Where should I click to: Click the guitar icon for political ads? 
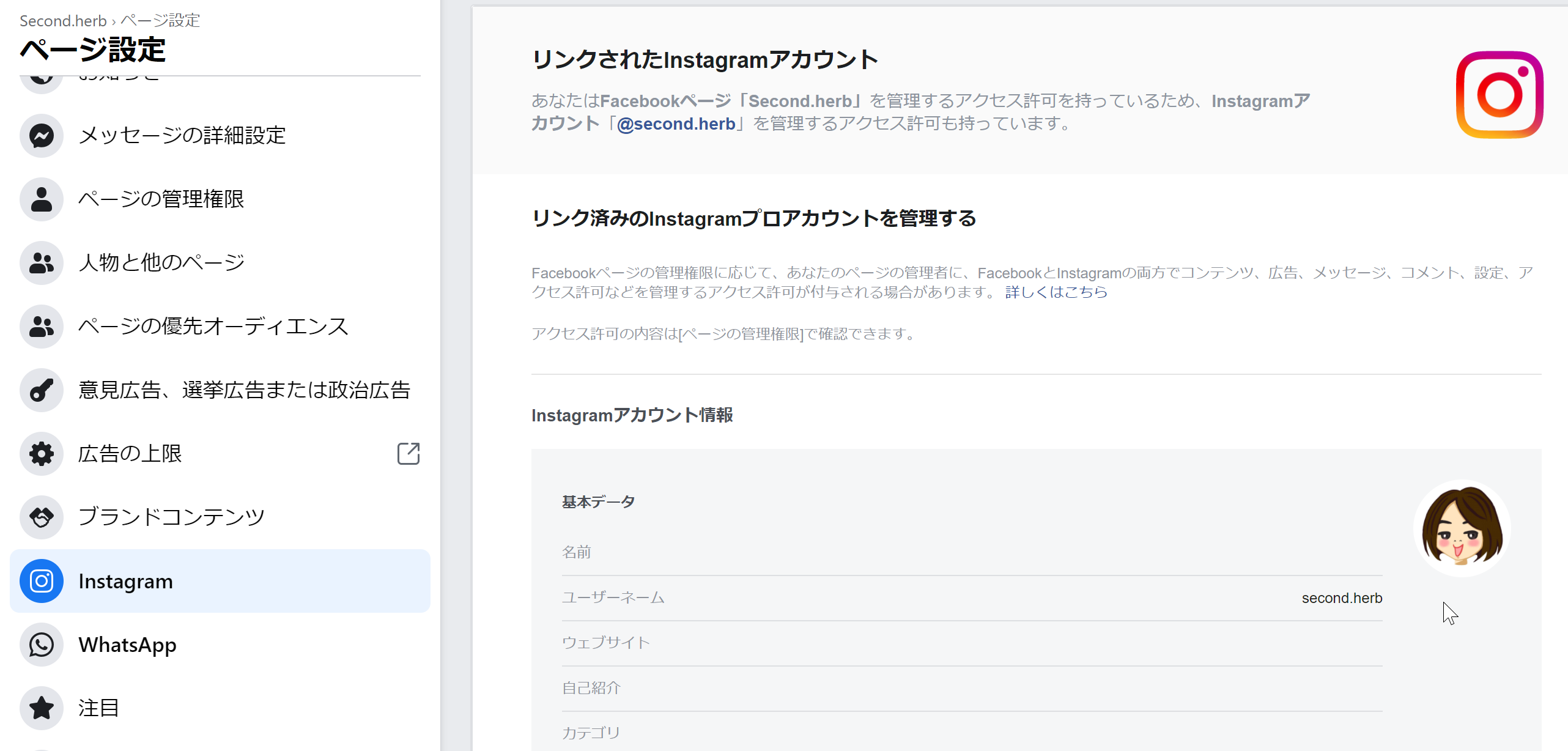point(42,390)
